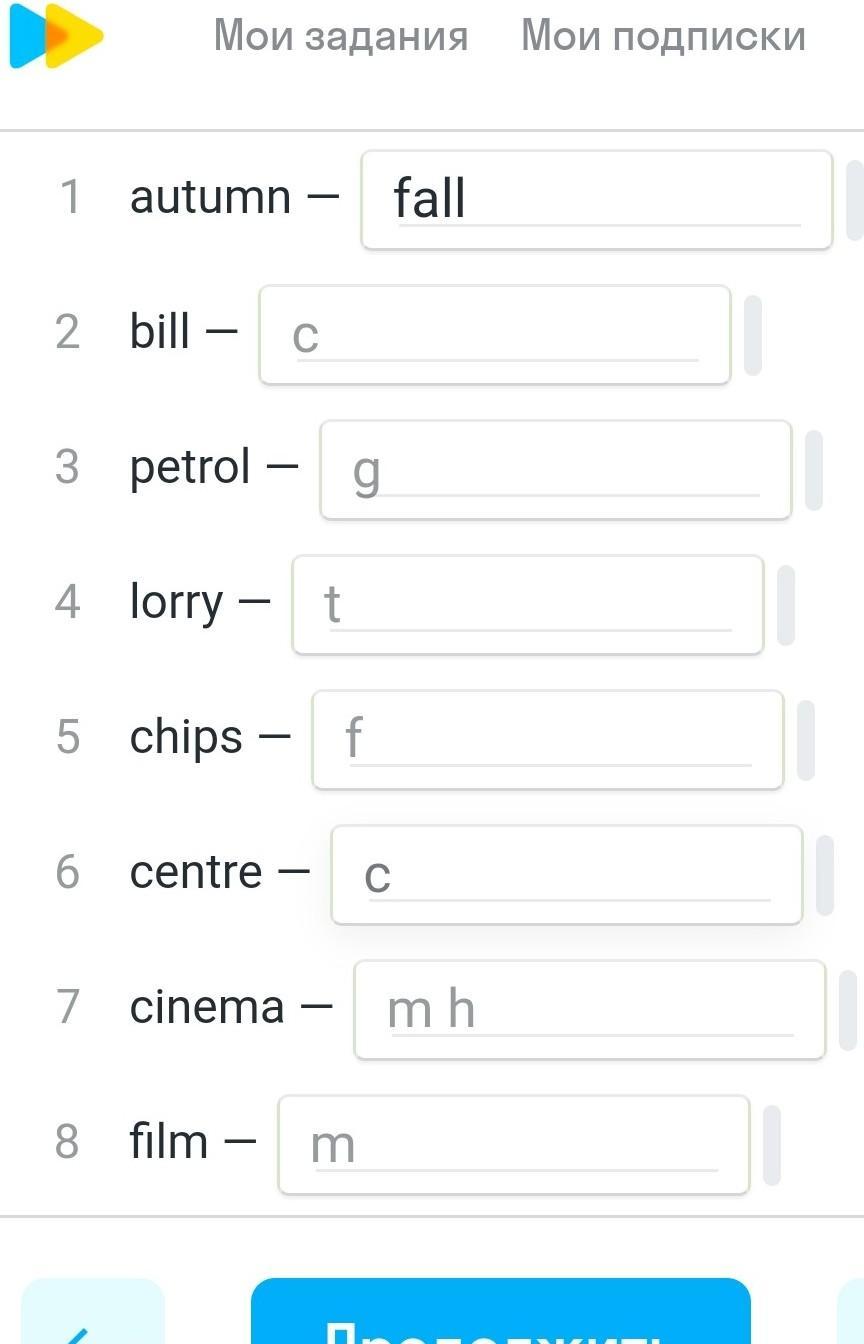Focus the answer field for bill
Screen dimensions: 864x1344
495,335
